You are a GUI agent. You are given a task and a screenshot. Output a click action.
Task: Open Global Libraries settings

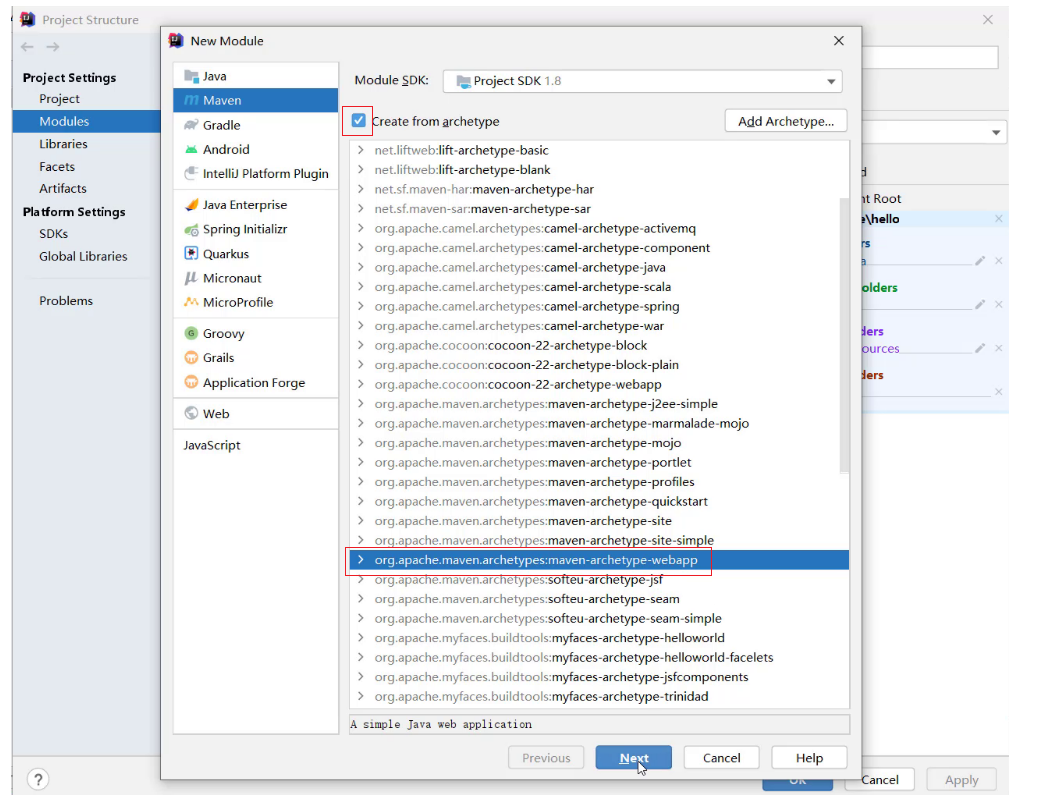[x=83, y=256]
